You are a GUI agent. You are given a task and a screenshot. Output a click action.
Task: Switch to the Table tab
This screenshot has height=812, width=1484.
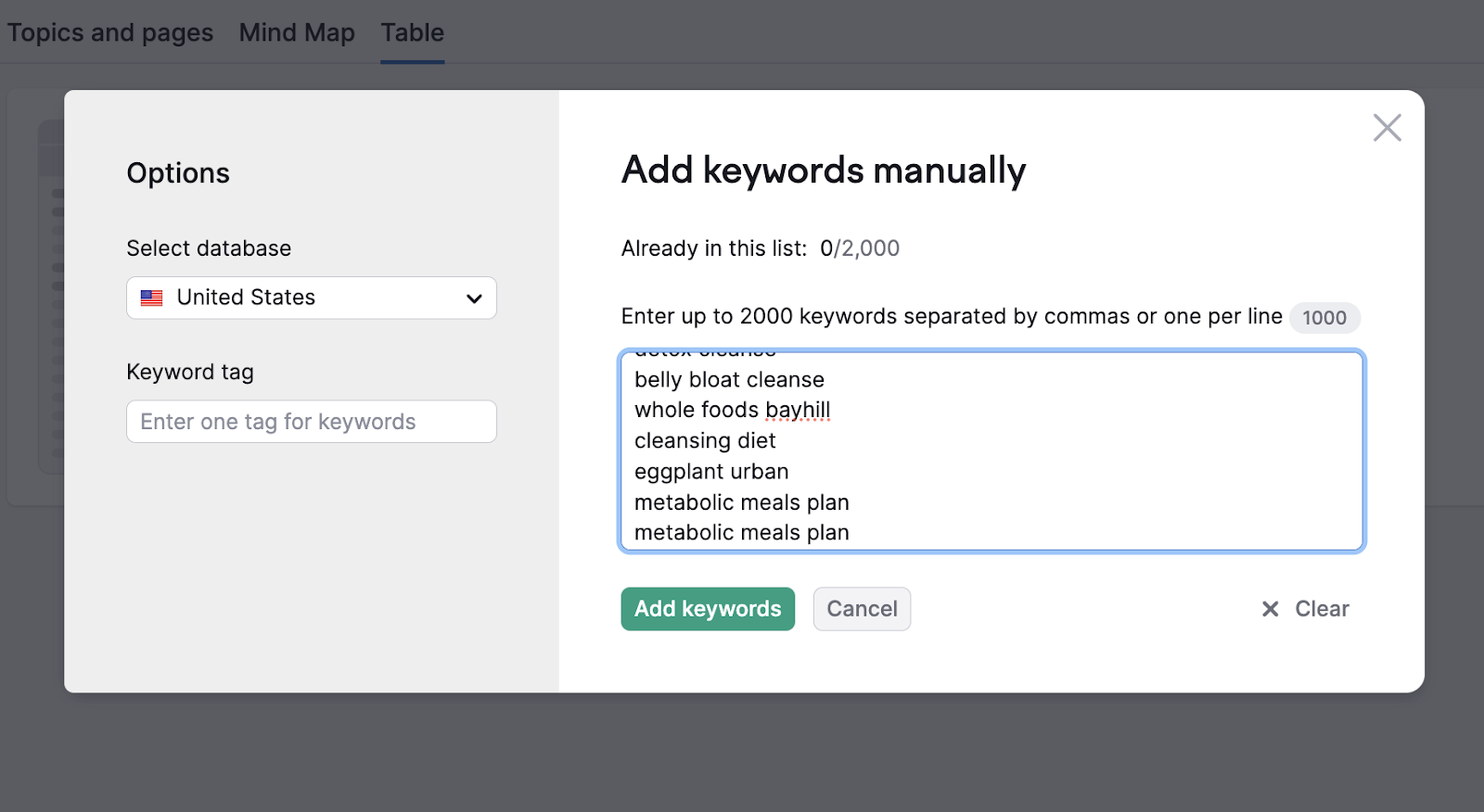[x=412, y=33]
